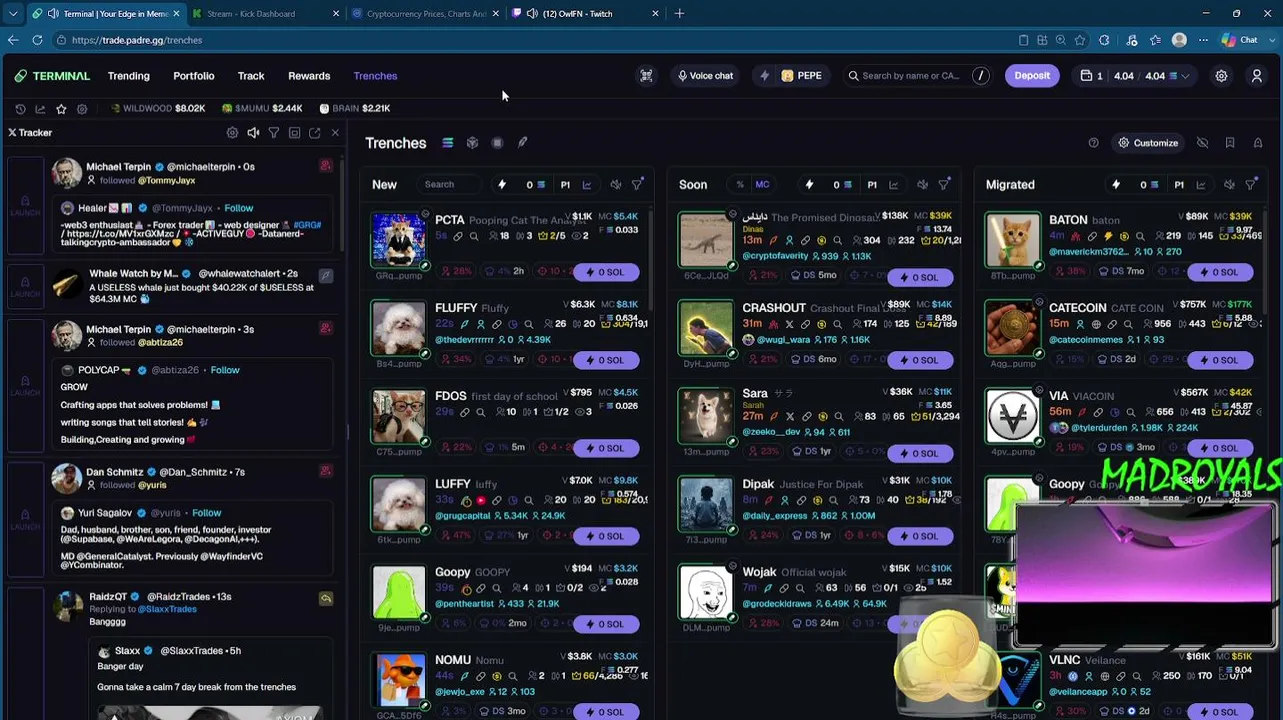The height and width of the screenshot is (720, 1283).
Task: Open the Portfolio tab
Action: click(x=194, y=76)
